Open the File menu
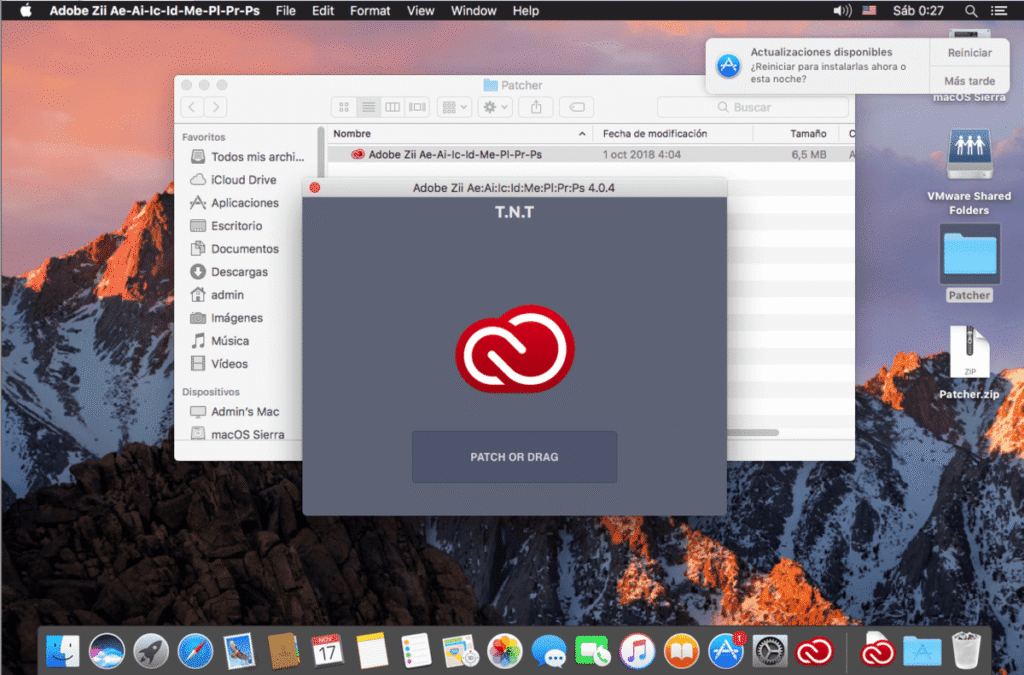Viewport: 1024px width, 675px height. tap(285, 10)
